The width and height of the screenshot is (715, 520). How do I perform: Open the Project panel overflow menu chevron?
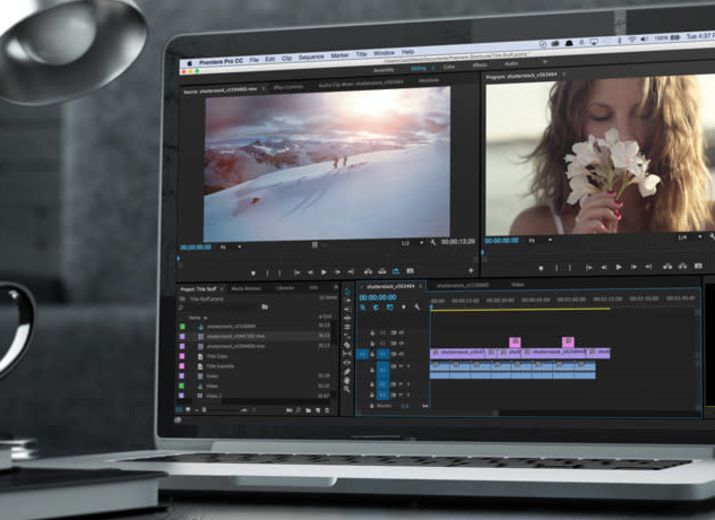pos(336,287)
